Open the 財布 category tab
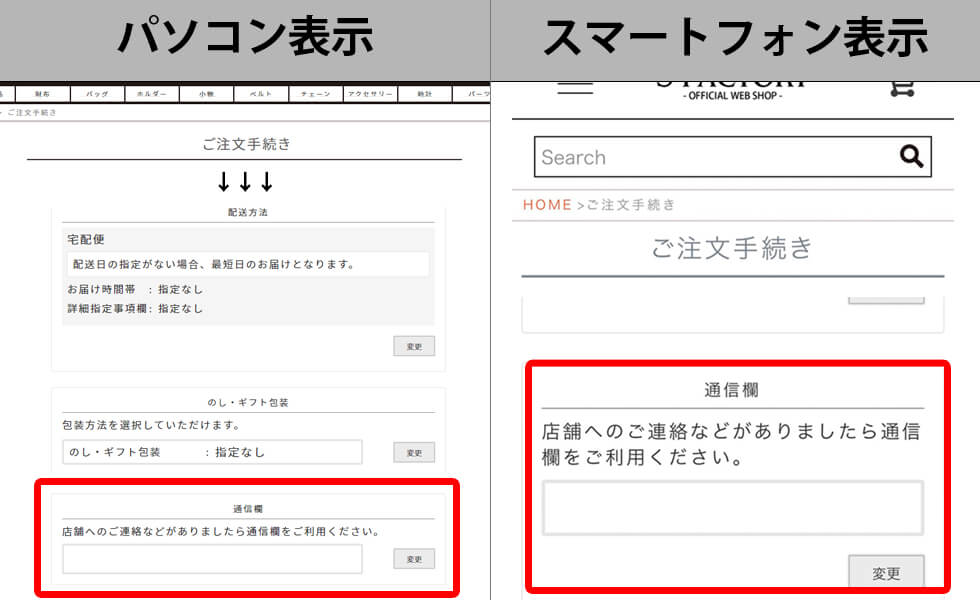The width and height of the screenshot is (980, 600). [43, 94]
